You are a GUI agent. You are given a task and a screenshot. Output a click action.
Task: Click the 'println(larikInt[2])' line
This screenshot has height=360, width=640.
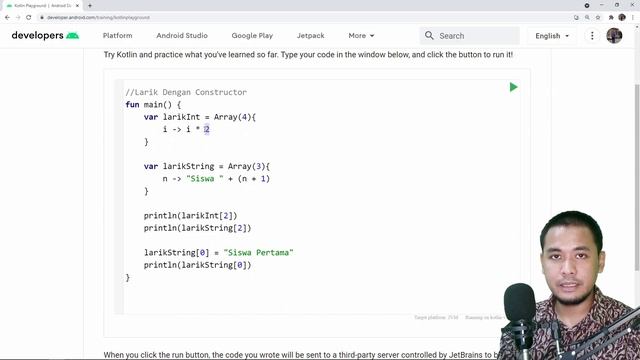coord(190,216)
